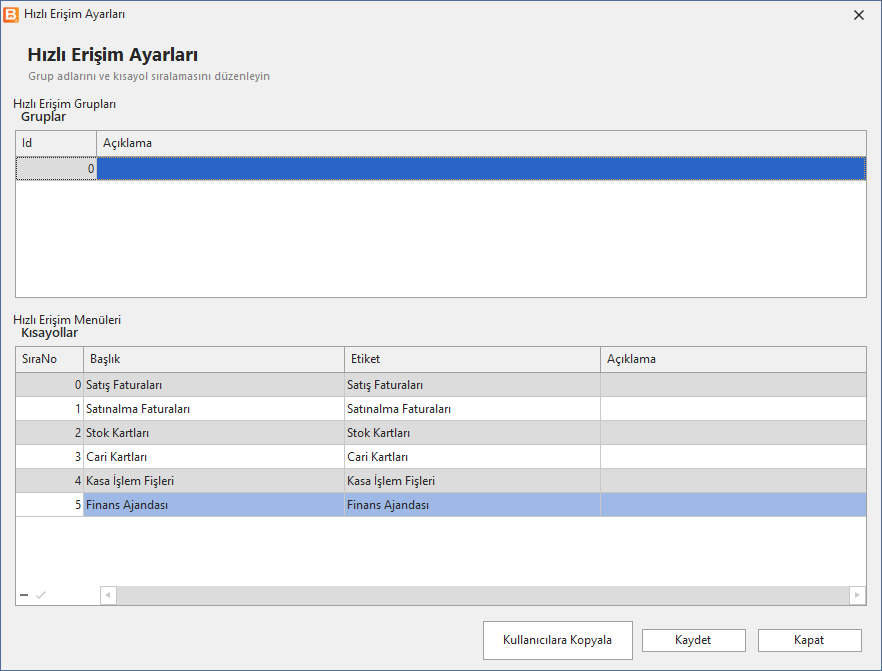
Task: Click SıraNo cell 2 of Stok Kartları row
Action: (50, 433)
